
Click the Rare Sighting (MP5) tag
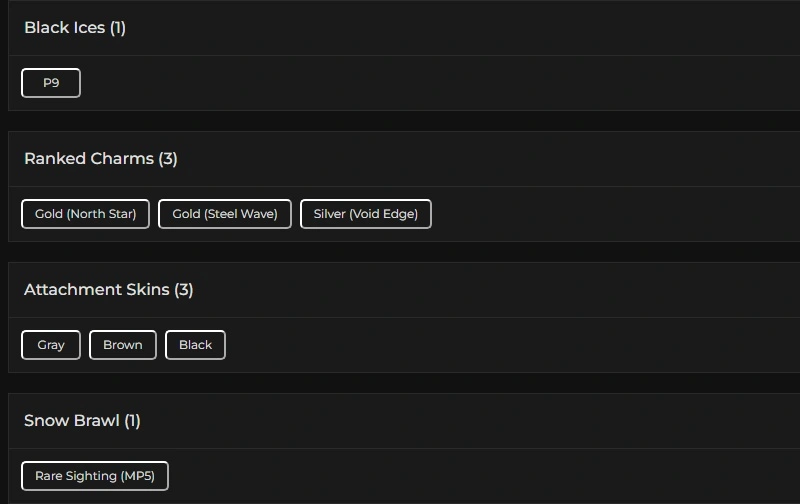95,476
